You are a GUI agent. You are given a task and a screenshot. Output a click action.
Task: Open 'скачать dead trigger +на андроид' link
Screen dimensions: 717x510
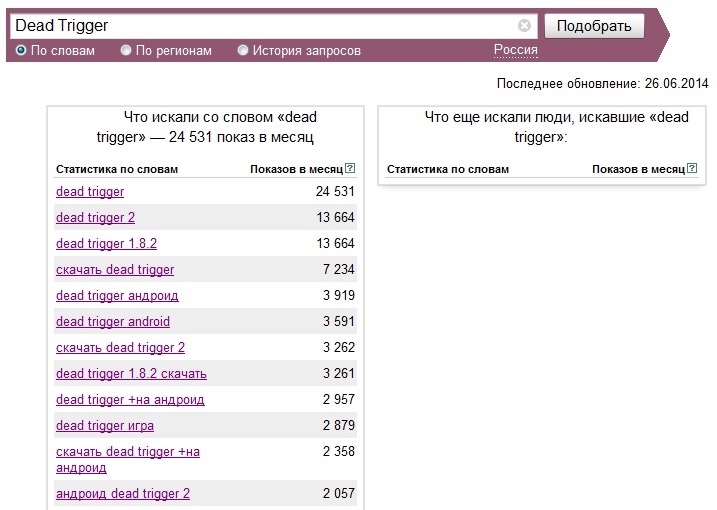[128, 459]
